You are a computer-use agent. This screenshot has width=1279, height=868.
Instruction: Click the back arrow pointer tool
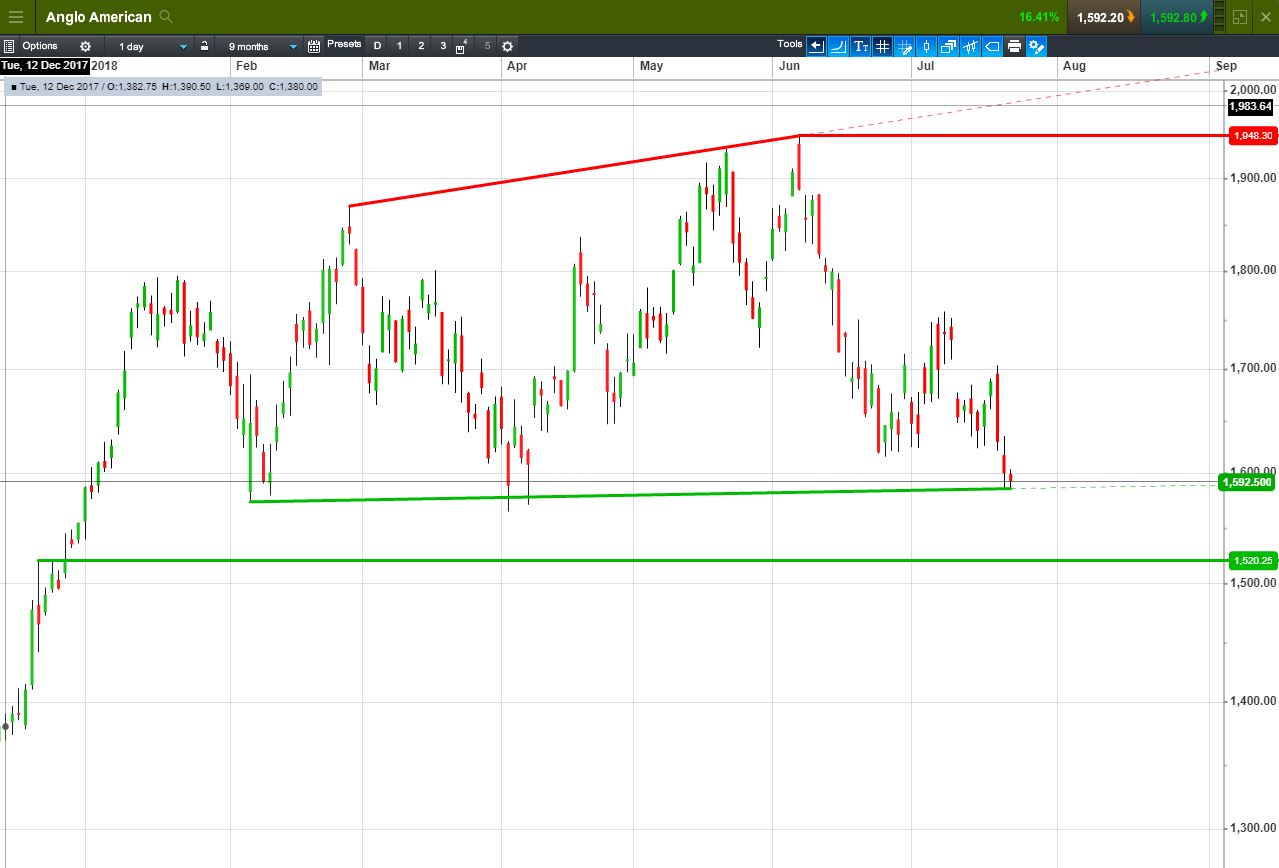point(817,46)
